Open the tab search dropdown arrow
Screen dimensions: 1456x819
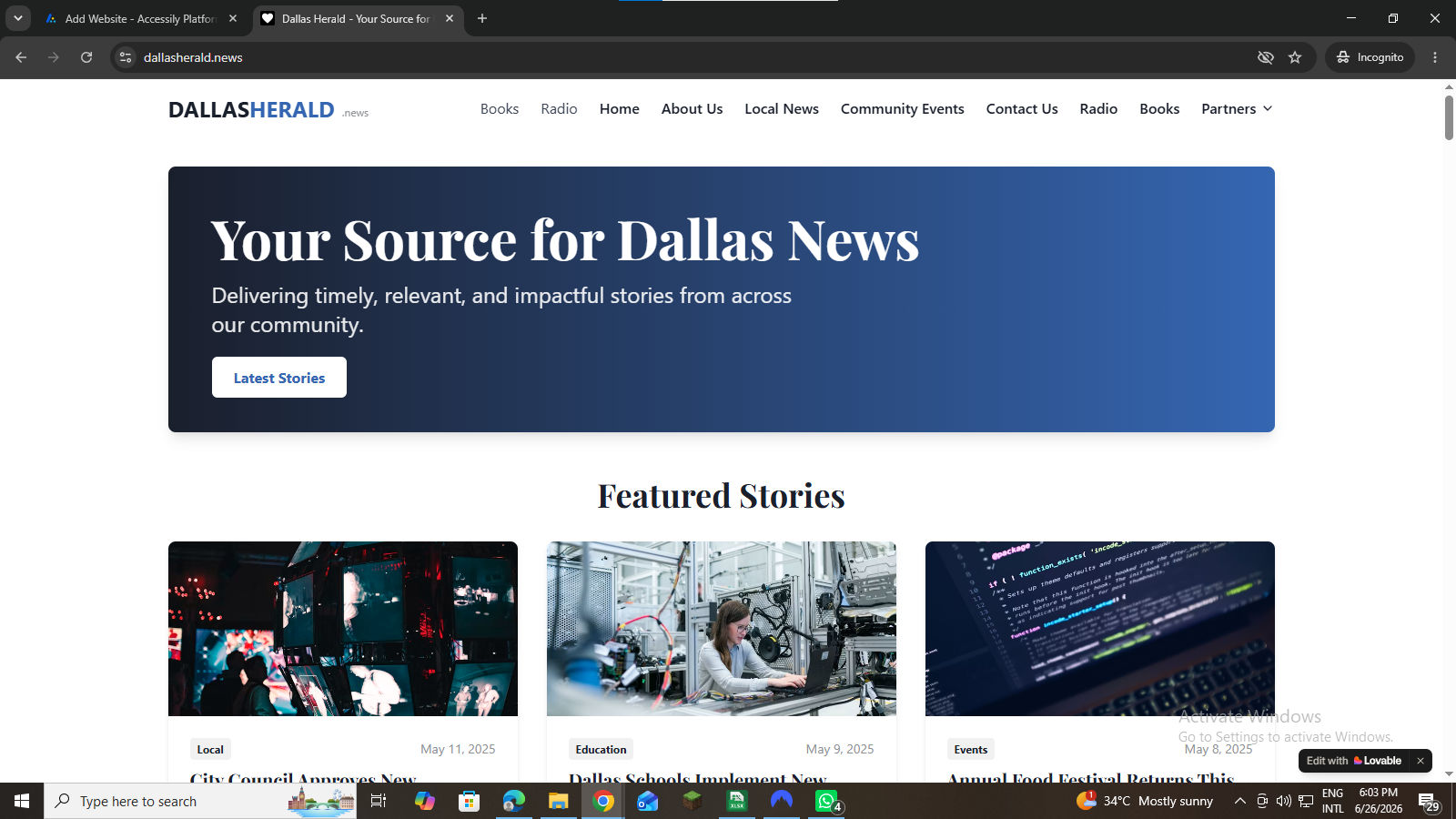[x=17, y=18]
